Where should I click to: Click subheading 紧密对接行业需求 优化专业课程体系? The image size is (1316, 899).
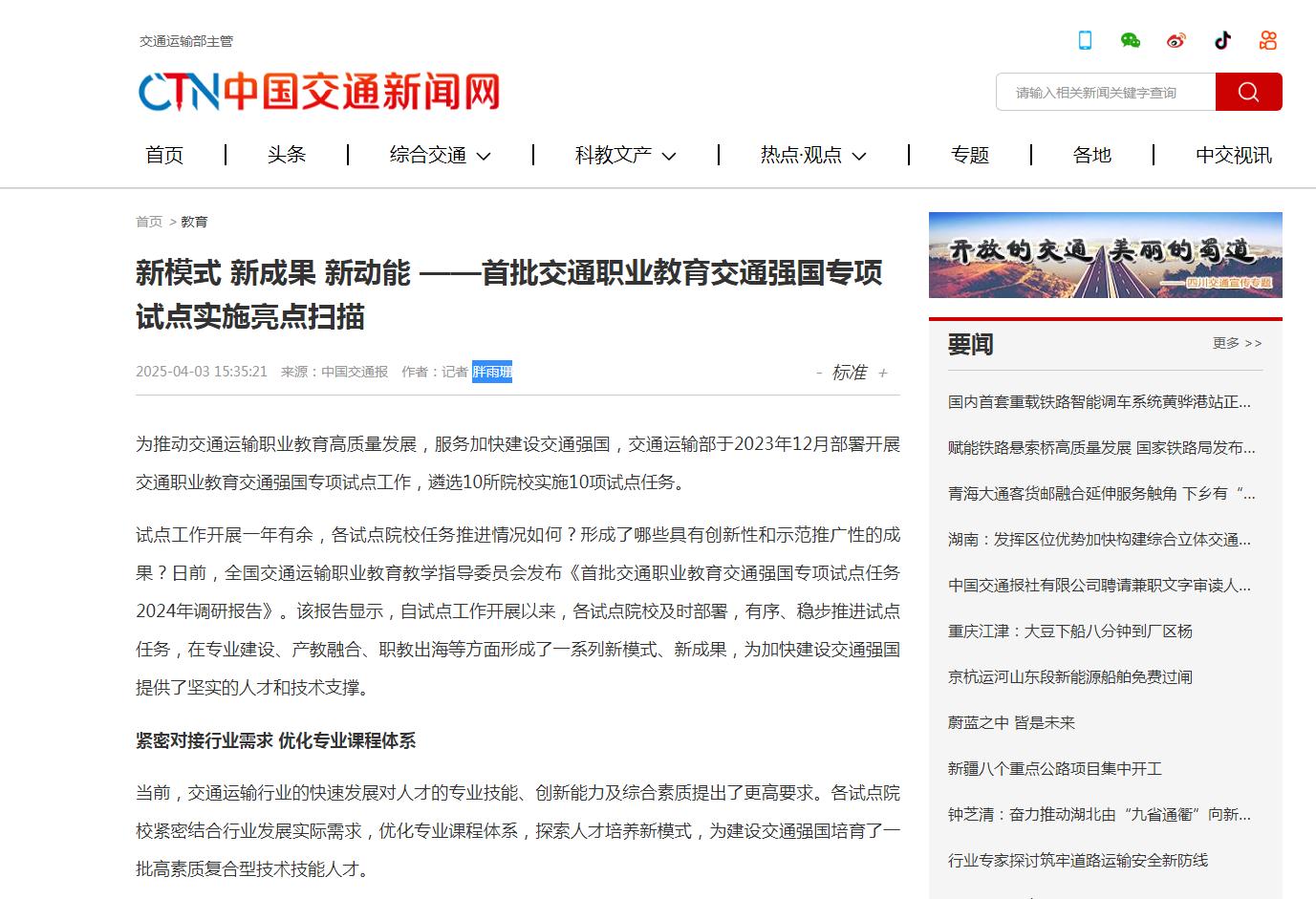click(x=275, y=740)
